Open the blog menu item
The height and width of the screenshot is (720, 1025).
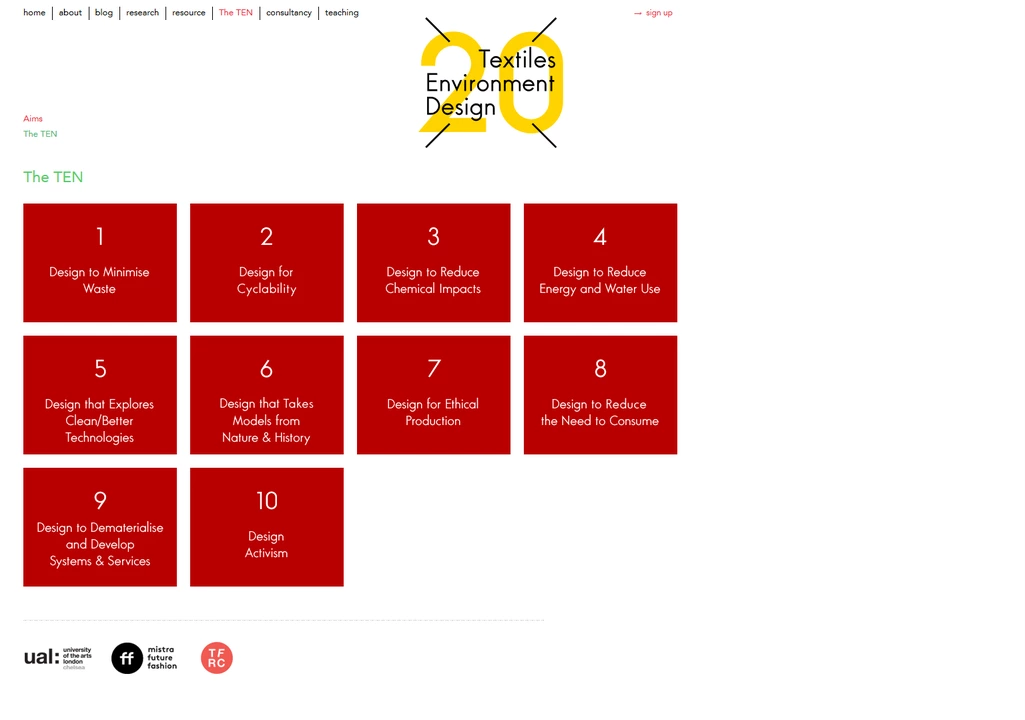pyautogui.click(x=104, y=13)
